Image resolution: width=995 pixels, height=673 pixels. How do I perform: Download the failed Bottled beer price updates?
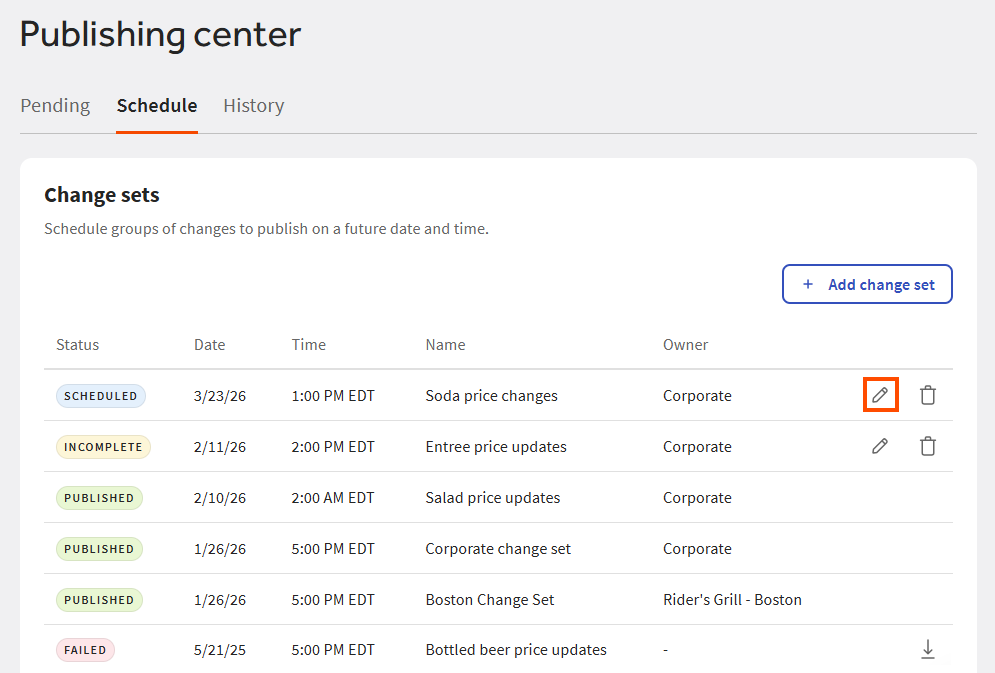(928, 650)
